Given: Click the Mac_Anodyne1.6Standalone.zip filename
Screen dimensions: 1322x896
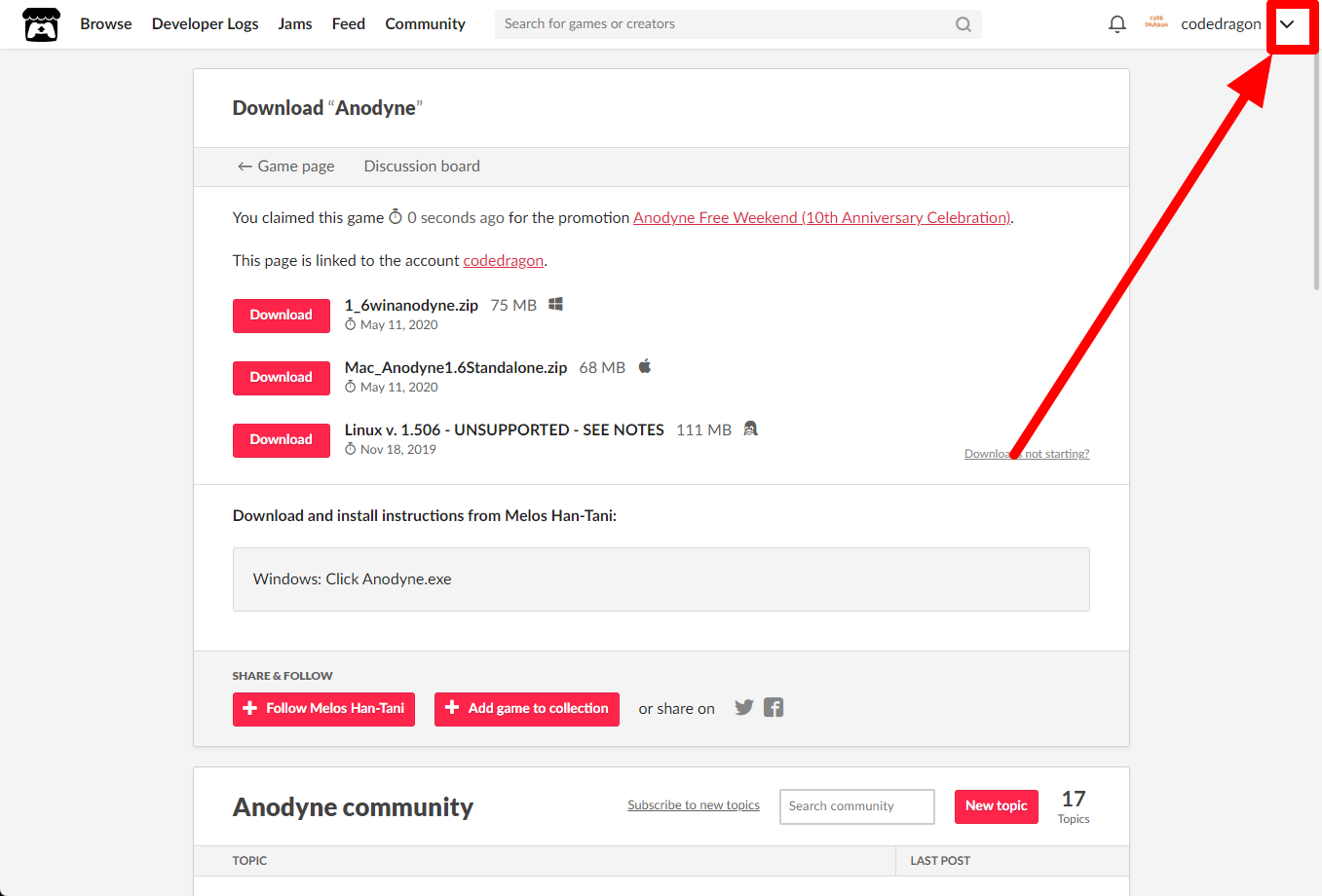Looking at the screenshot, I should pyautogui.click(x=456, y=367).
